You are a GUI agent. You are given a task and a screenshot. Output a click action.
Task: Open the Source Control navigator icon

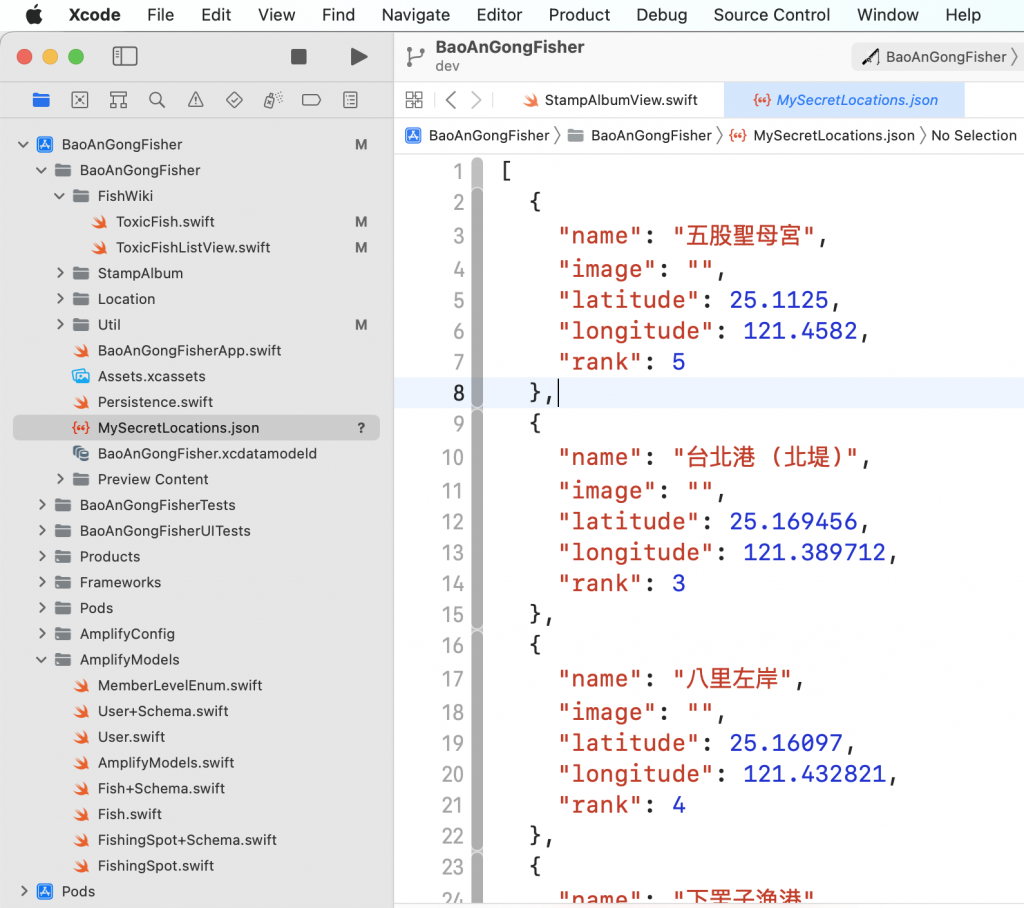80,100
